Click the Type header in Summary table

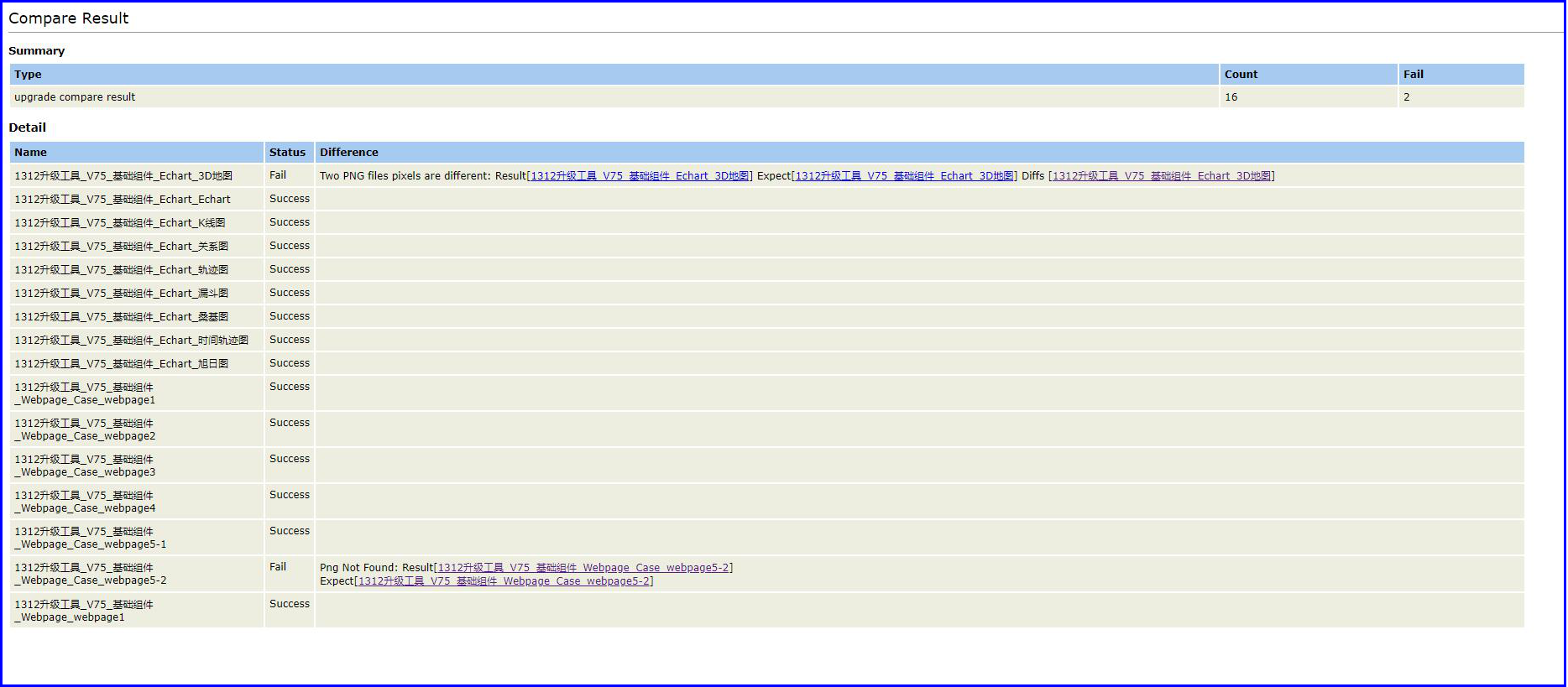[x=28, y=75]
